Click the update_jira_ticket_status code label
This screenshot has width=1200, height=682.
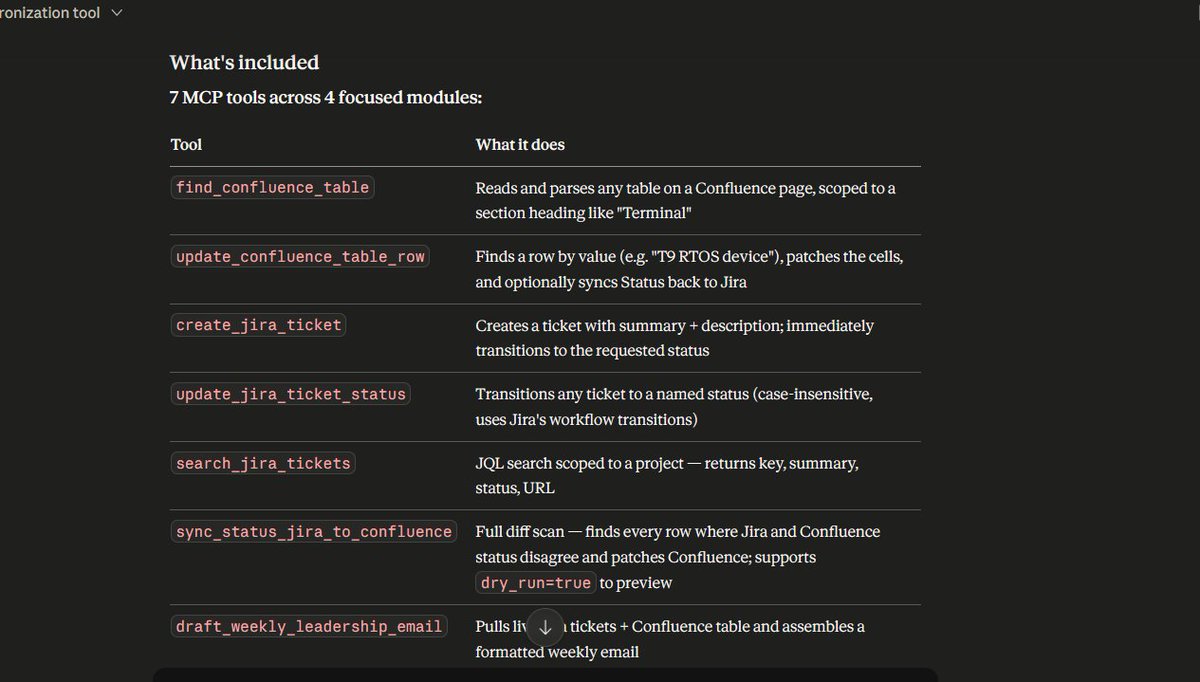pos(290,394)
